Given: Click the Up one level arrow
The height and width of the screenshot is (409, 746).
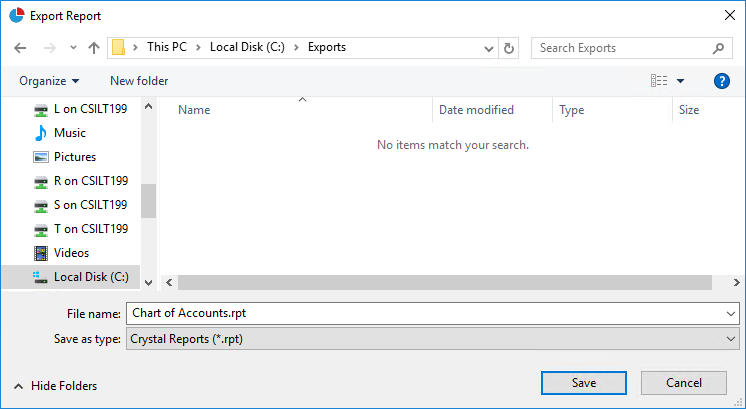Looking at the screenshot, I should click(94, 48).
